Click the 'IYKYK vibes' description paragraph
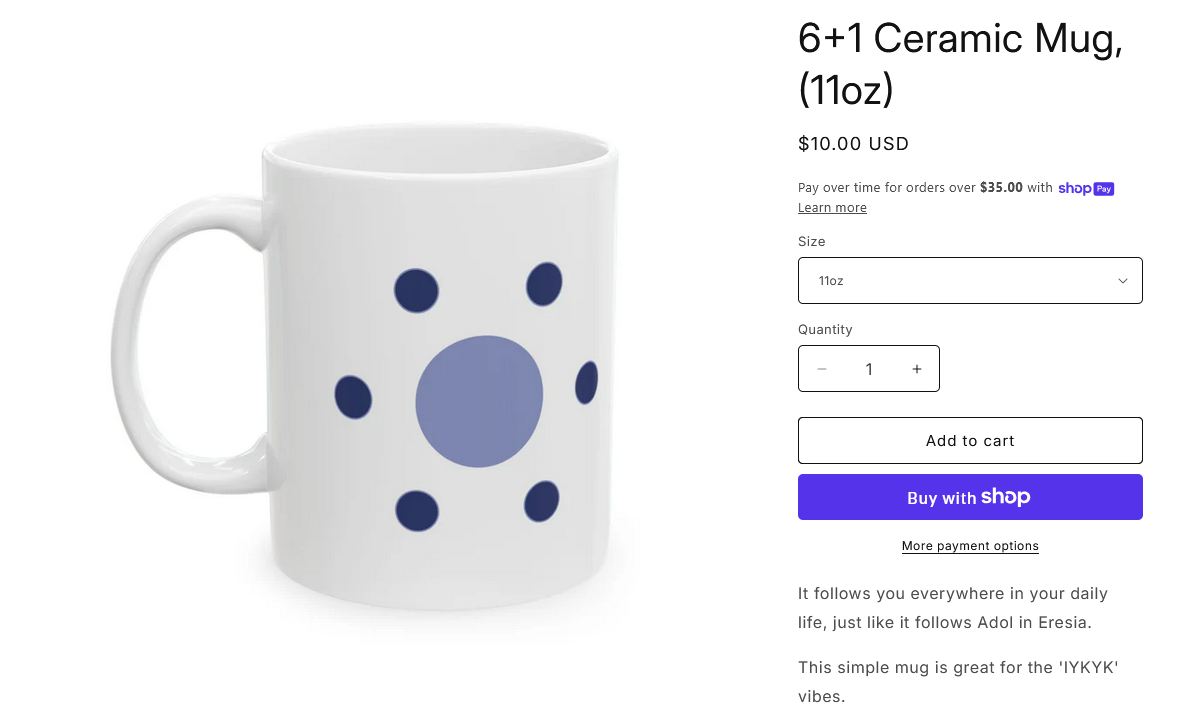The width and height of the screenshot is (1201, 723). [x=957, y=681]
